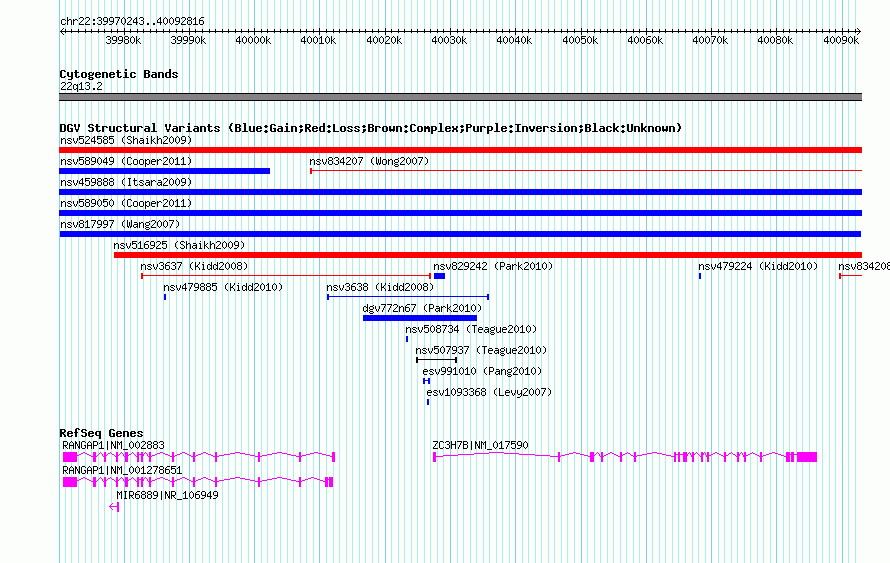The height and width of the screenshot is (563, 890).
Task: Click the ZC3H7B large terminal exon block
Action: point(807,457)
